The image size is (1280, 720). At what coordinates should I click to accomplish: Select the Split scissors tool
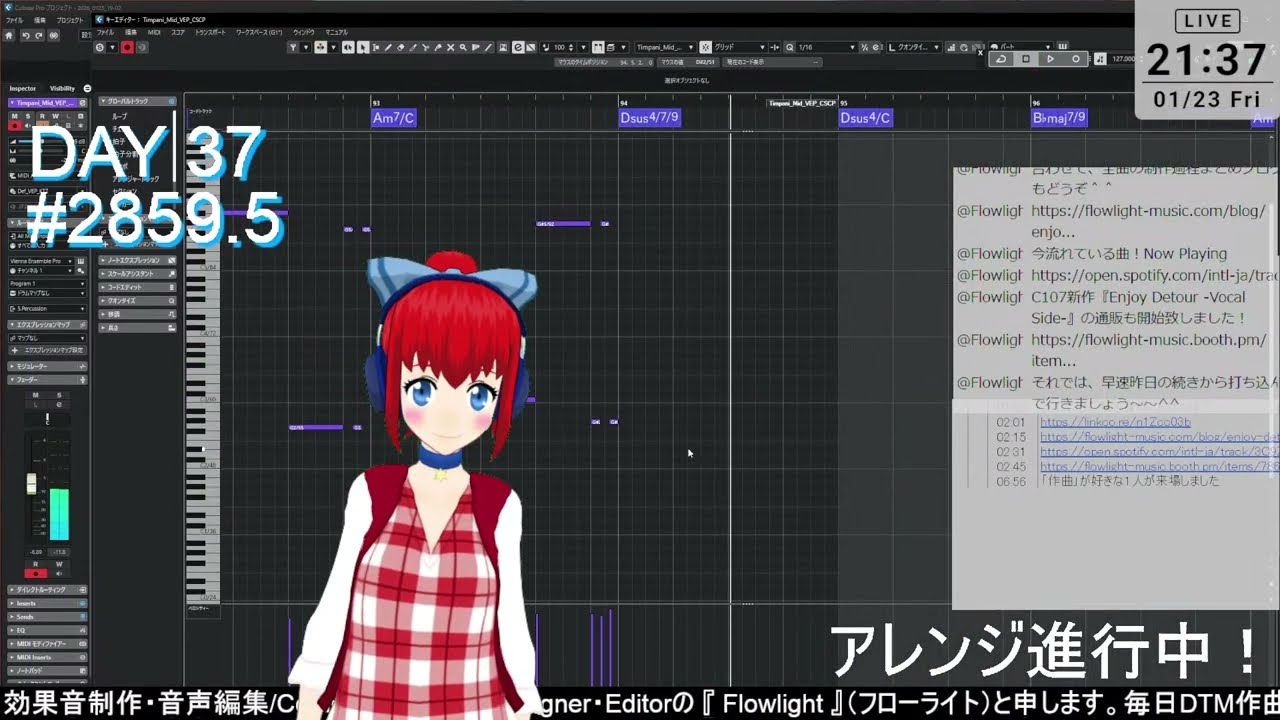click(x=425, y=47)
